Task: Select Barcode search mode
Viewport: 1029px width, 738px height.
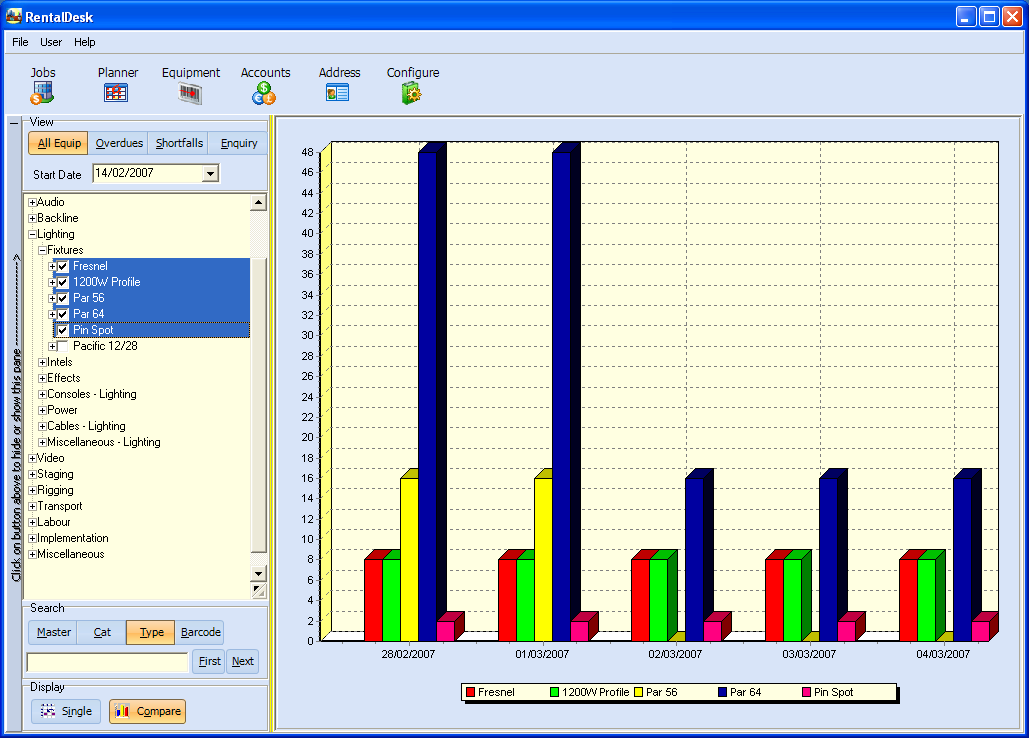Action: (200, 632)
